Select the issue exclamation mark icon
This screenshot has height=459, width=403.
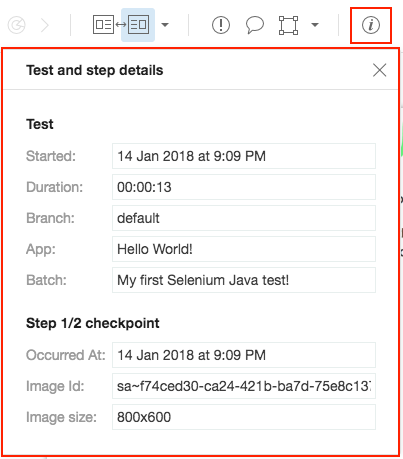[x=221, y=25]
